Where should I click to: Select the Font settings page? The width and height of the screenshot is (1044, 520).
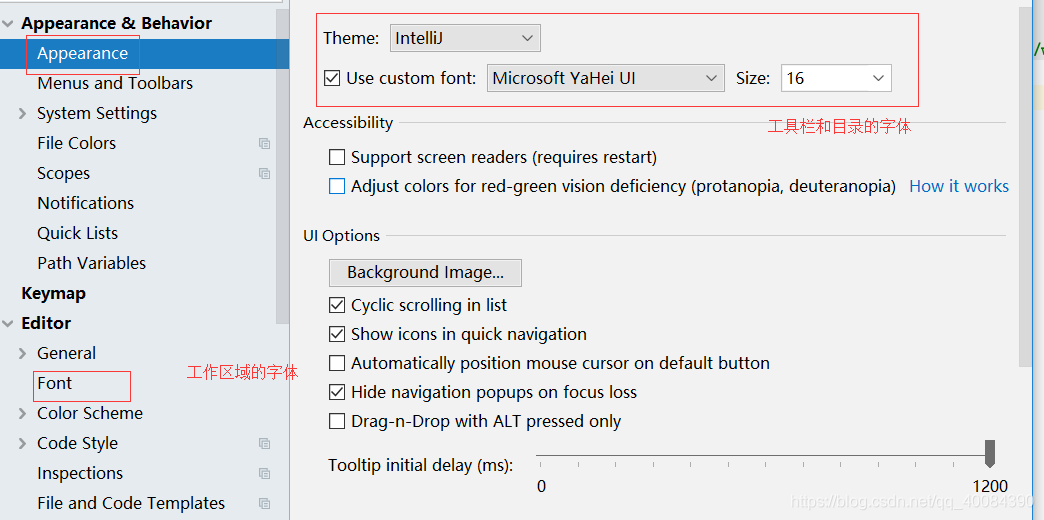click(x=55, y=384)
